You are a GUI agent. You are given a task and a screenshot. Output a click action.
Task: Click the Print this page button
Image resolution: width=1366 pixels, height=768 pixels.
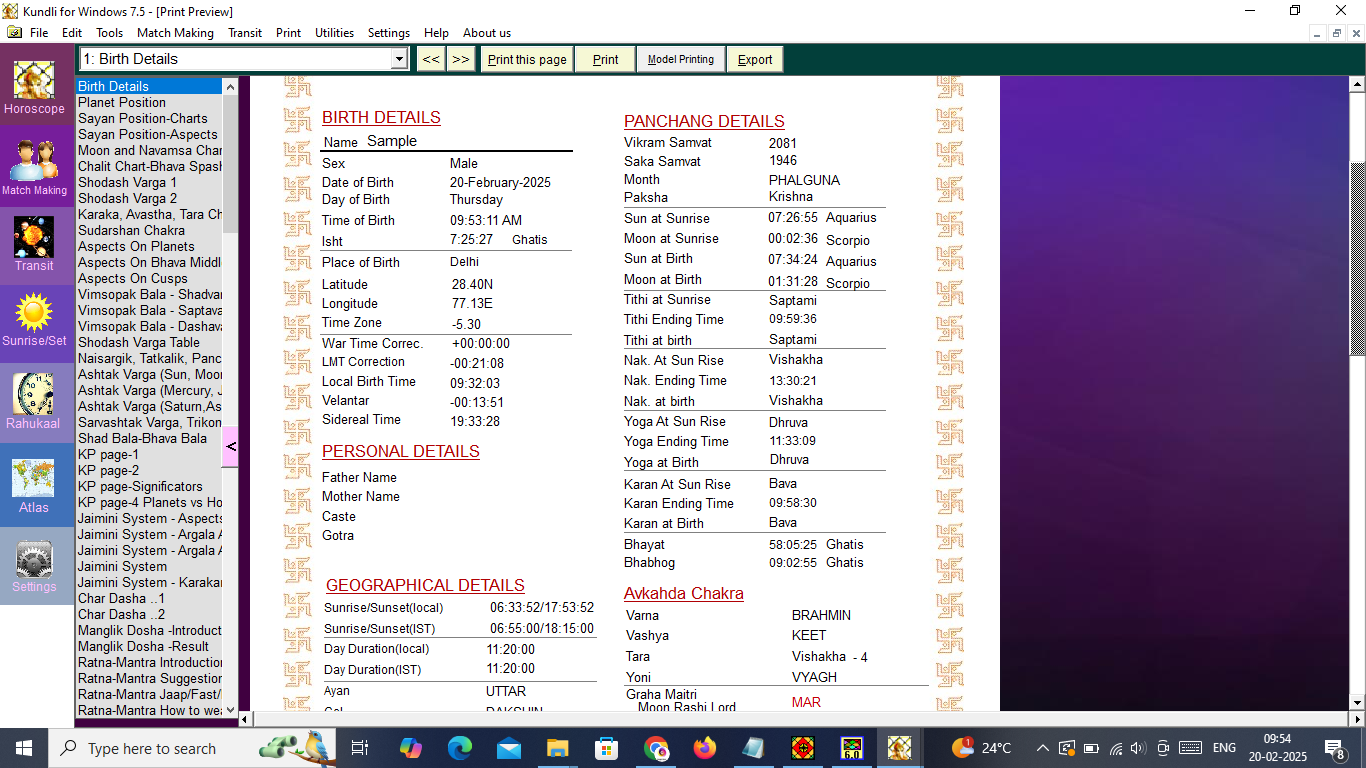[x=527, y=59]
